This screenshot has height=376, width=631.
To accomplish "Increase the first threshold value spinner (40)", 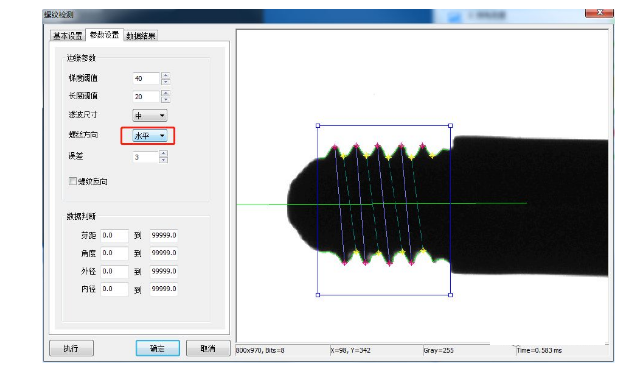I will coord(165,75).
